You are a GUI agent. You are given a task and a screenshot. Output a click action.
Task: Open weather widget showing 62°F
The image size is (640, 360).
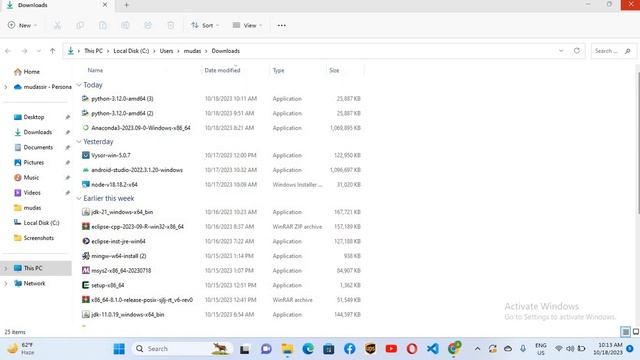point(20,349)
